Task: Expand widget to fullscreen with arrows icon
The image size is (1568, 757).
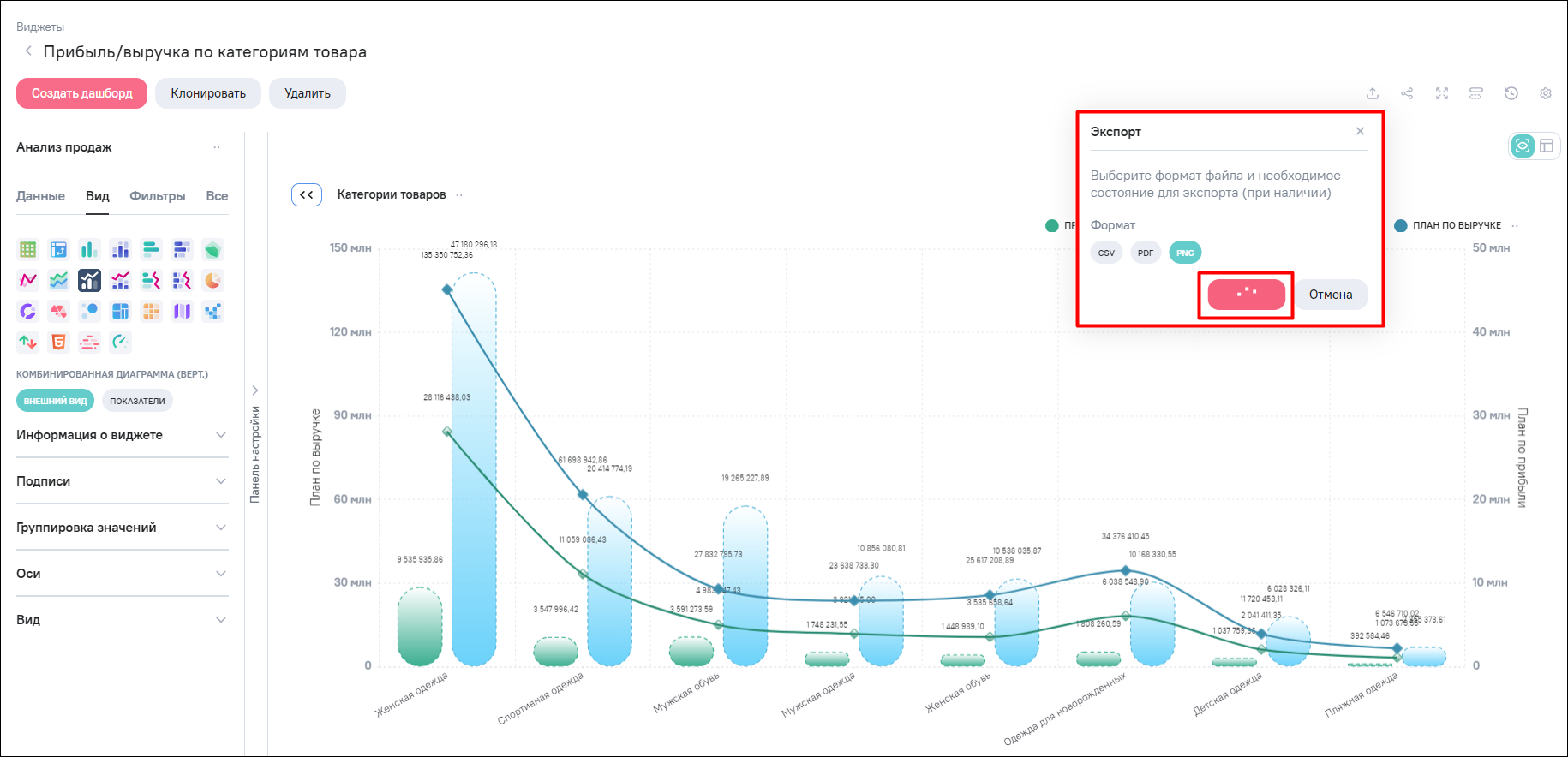Action: 1442,93
